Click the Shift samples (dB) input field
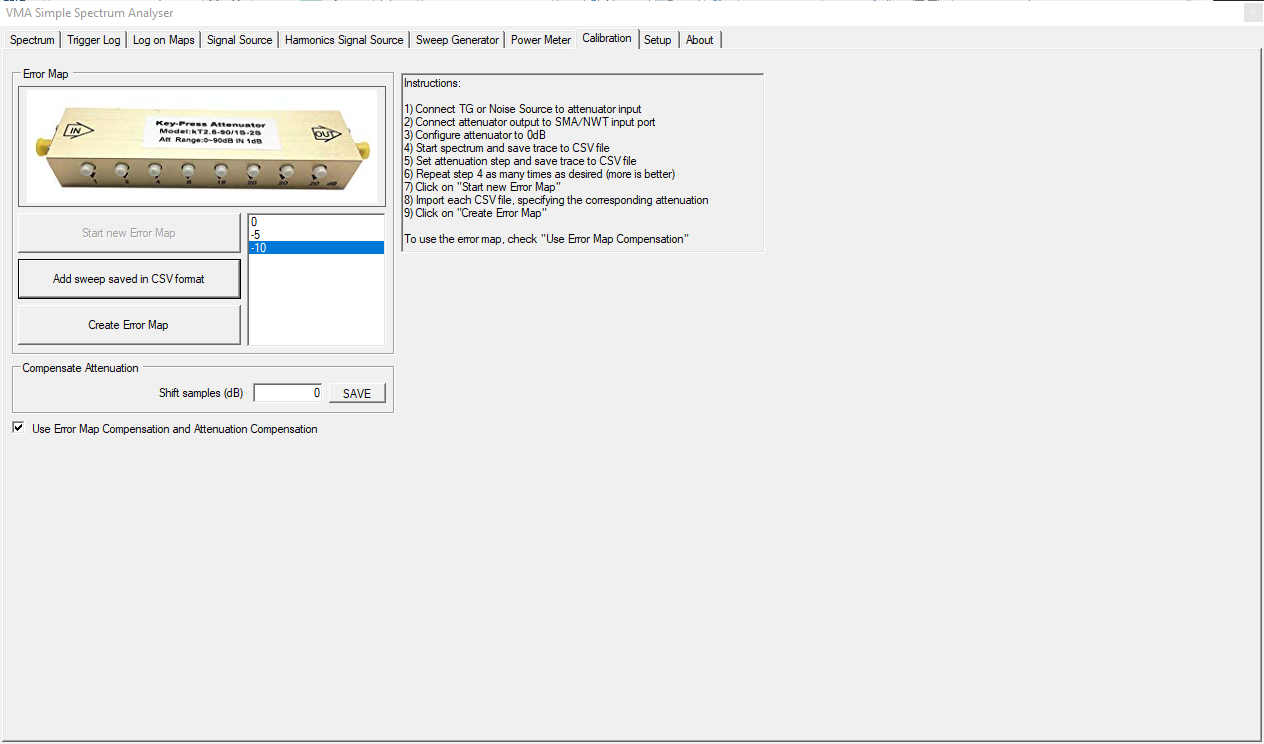 pyautogui.click(x=288, y=393)
